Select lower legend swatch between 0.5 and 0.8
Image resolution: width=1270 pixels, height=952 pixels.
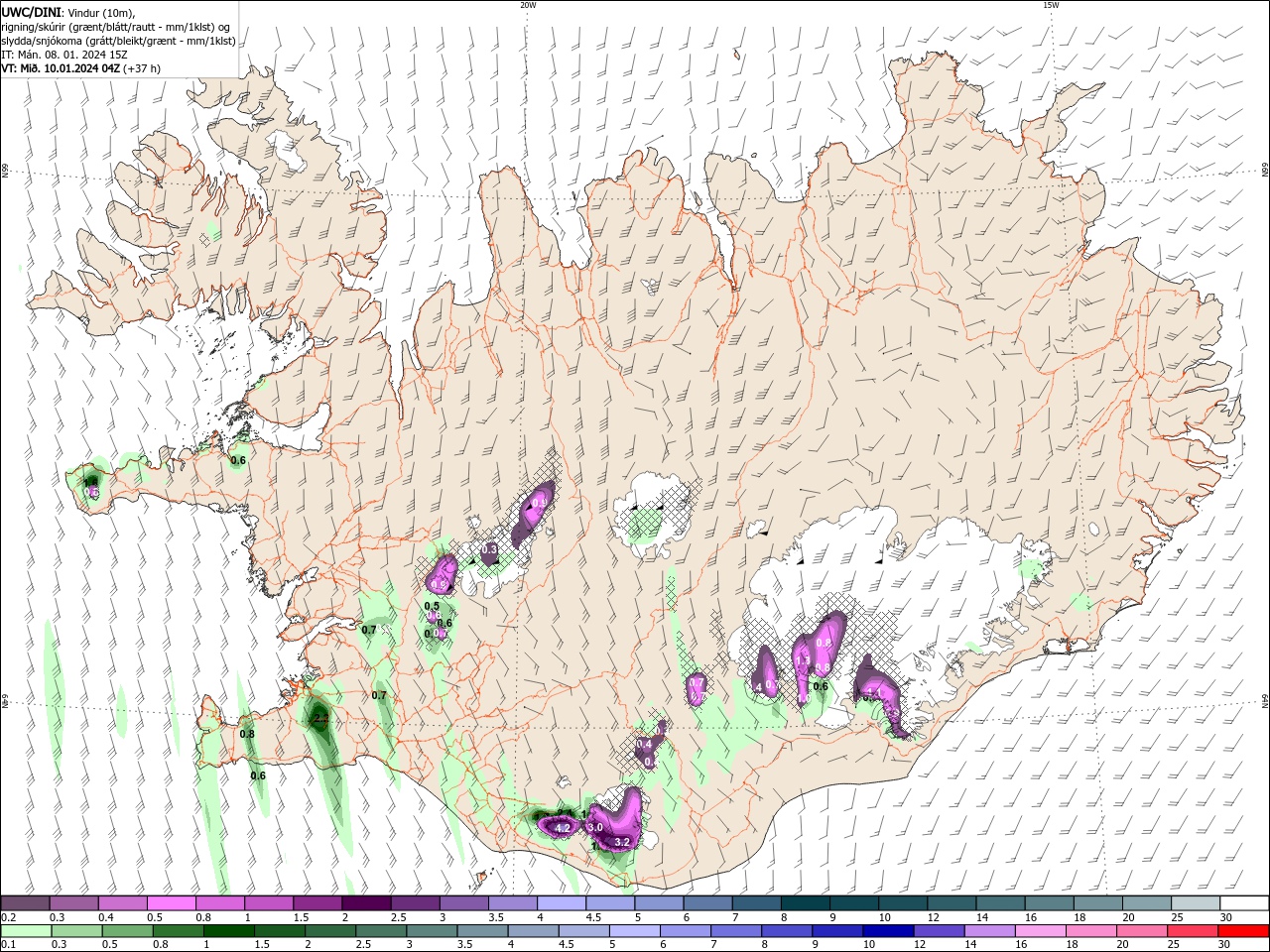(x=128, y=932)
